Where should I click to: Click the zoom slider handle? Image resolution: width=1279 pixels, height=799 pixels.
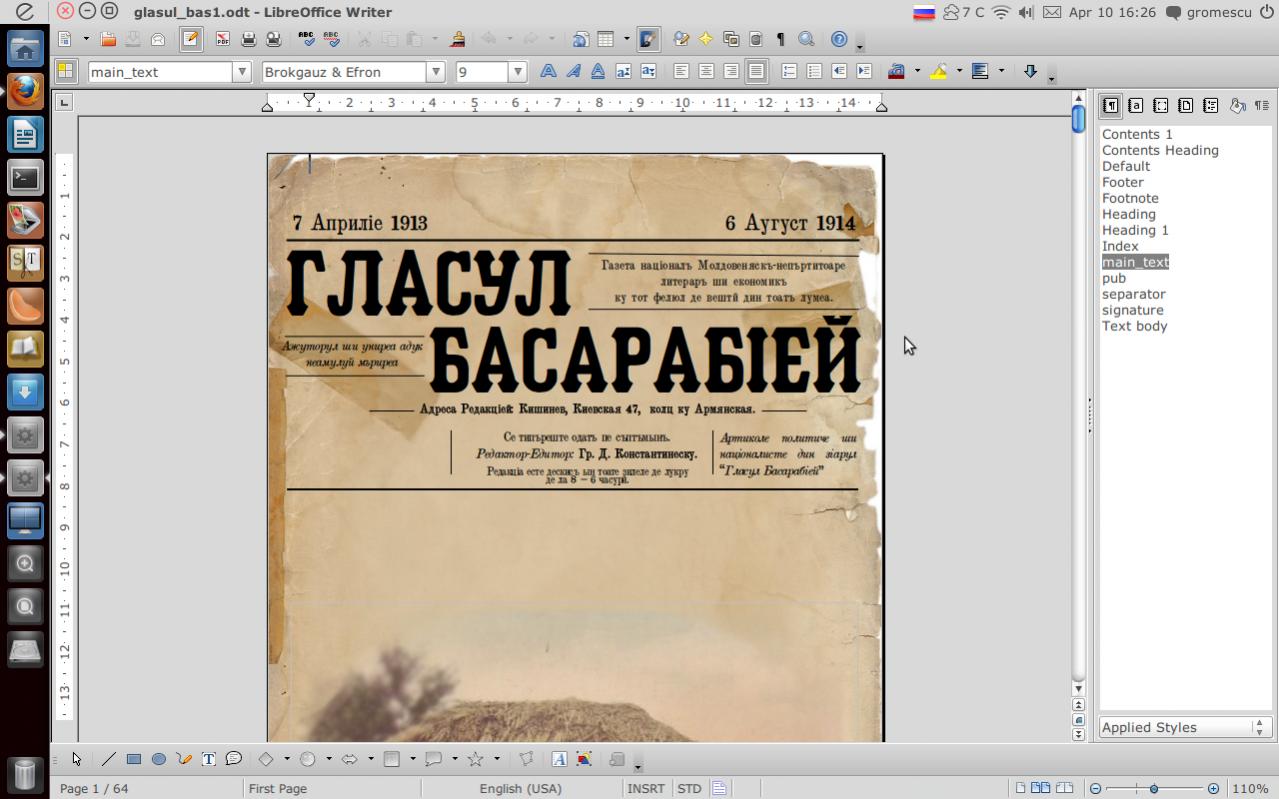click(x=1153, y=788)
